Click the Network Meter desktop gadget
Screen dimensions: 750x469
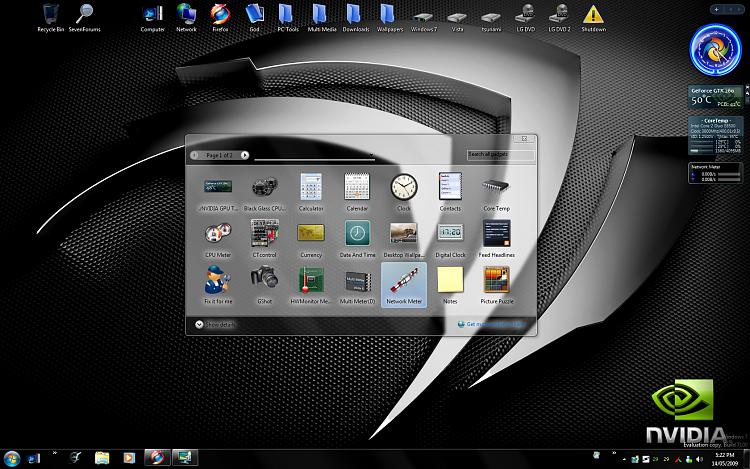pyautogui.click(x=716, y=173)
